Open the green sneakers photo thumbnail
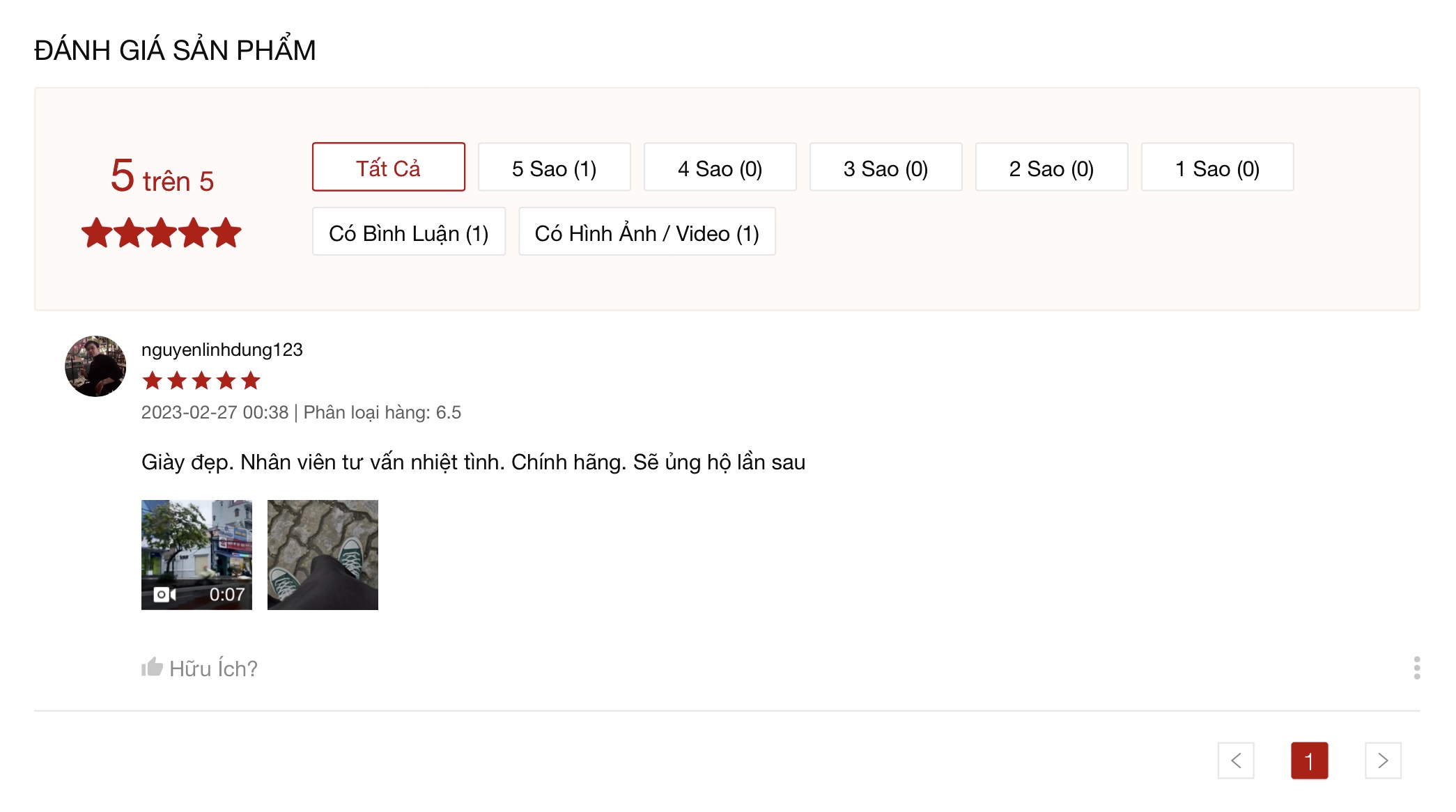This screenshot has height=812, width=1456. click(323, 555)
